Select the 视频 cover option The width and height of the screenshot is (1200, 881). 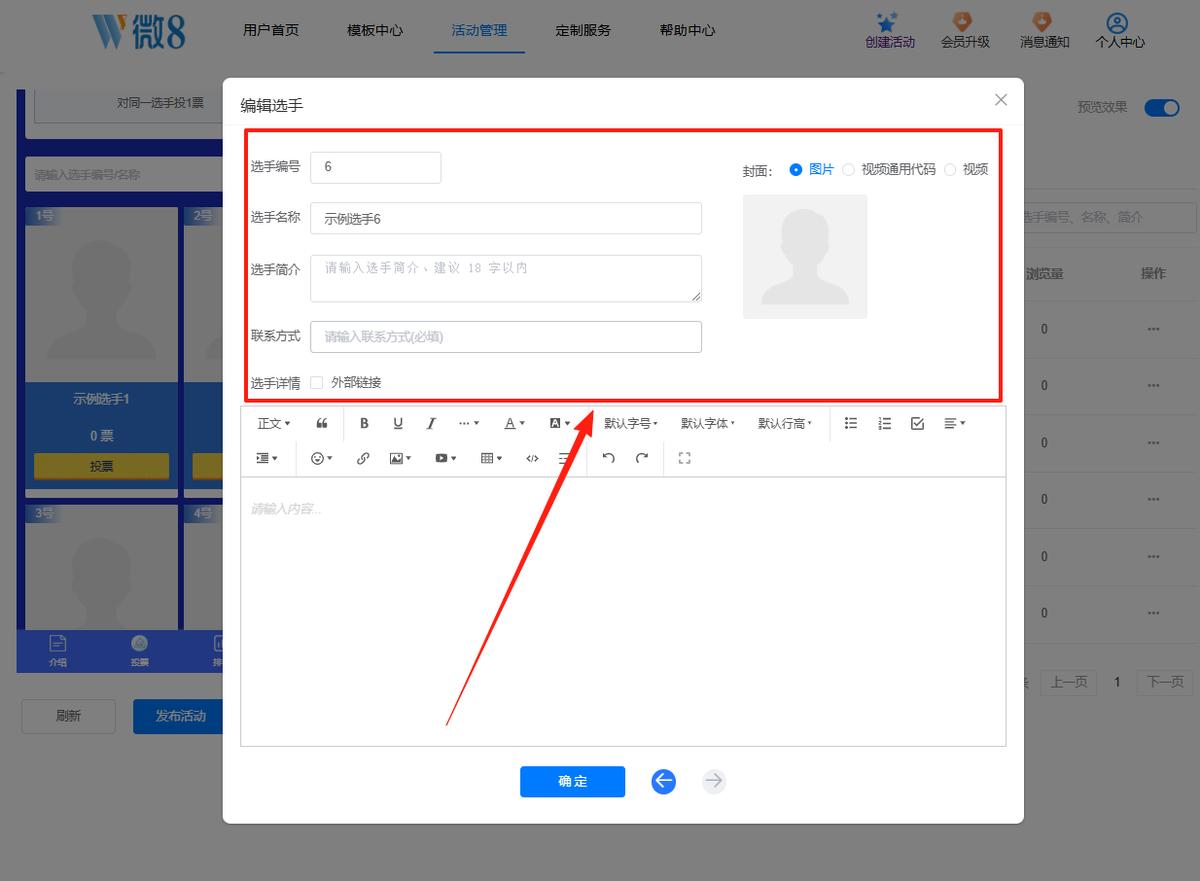click(x=966, y=170)
